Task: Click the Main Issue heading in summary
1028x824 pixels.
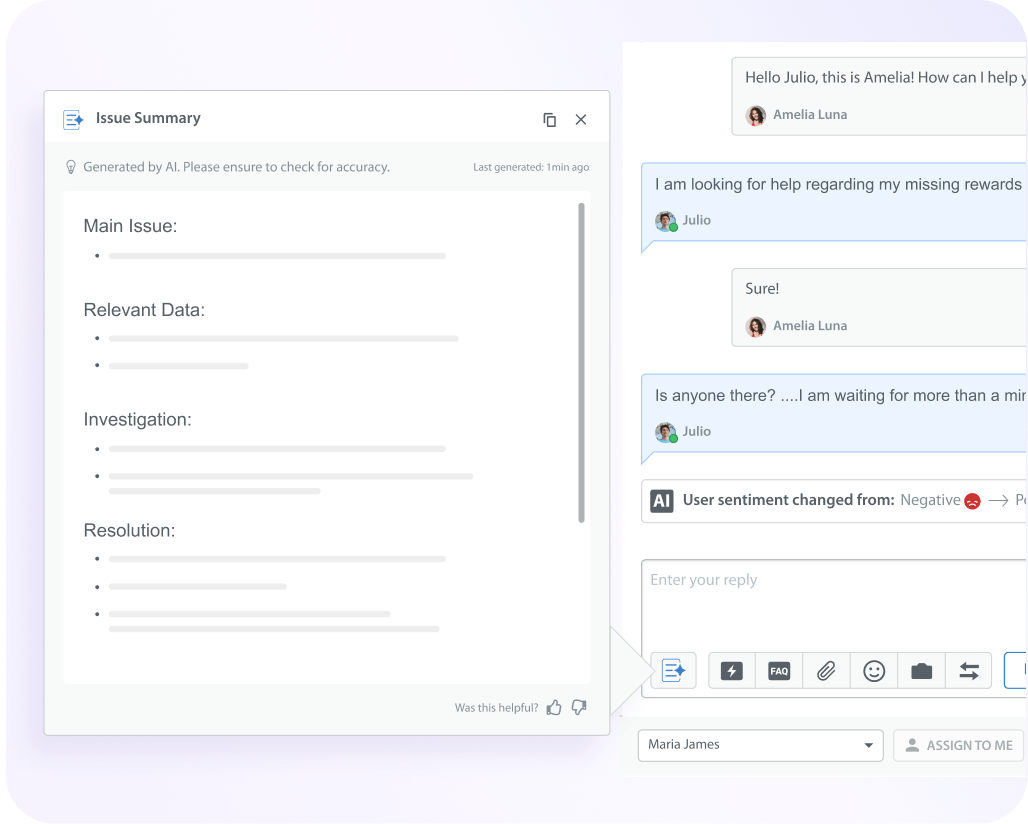Action: [x=130, y=226]
